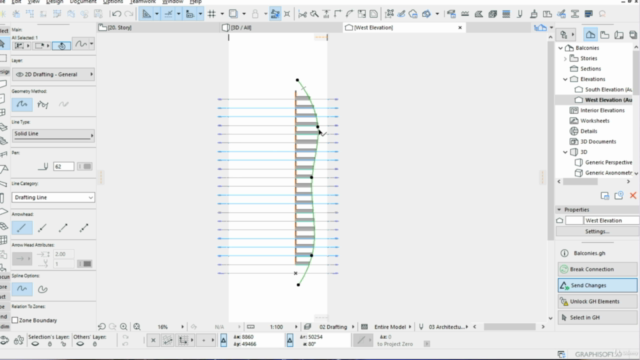The width and height of the screenshot is (640, 360).
Task: Collapse the 3D tree node
Action: pyautogui.click(x=565, y=152)
